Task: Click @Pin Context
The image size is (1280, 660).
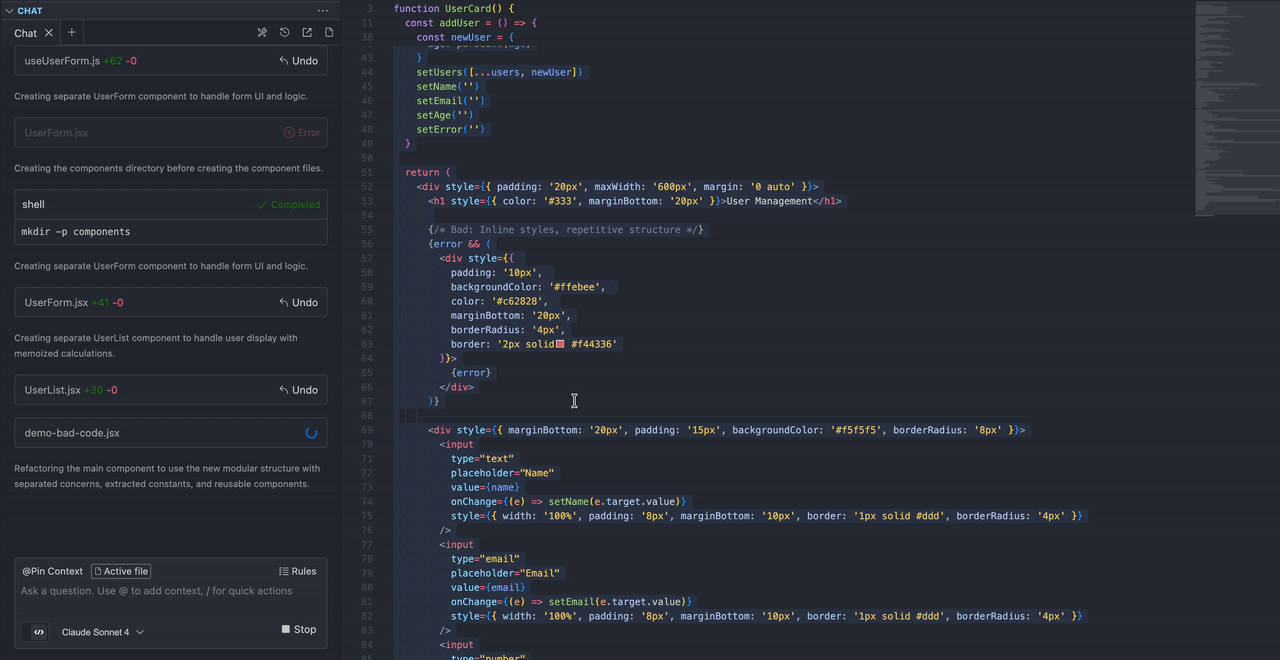Action: coord(53,571)
